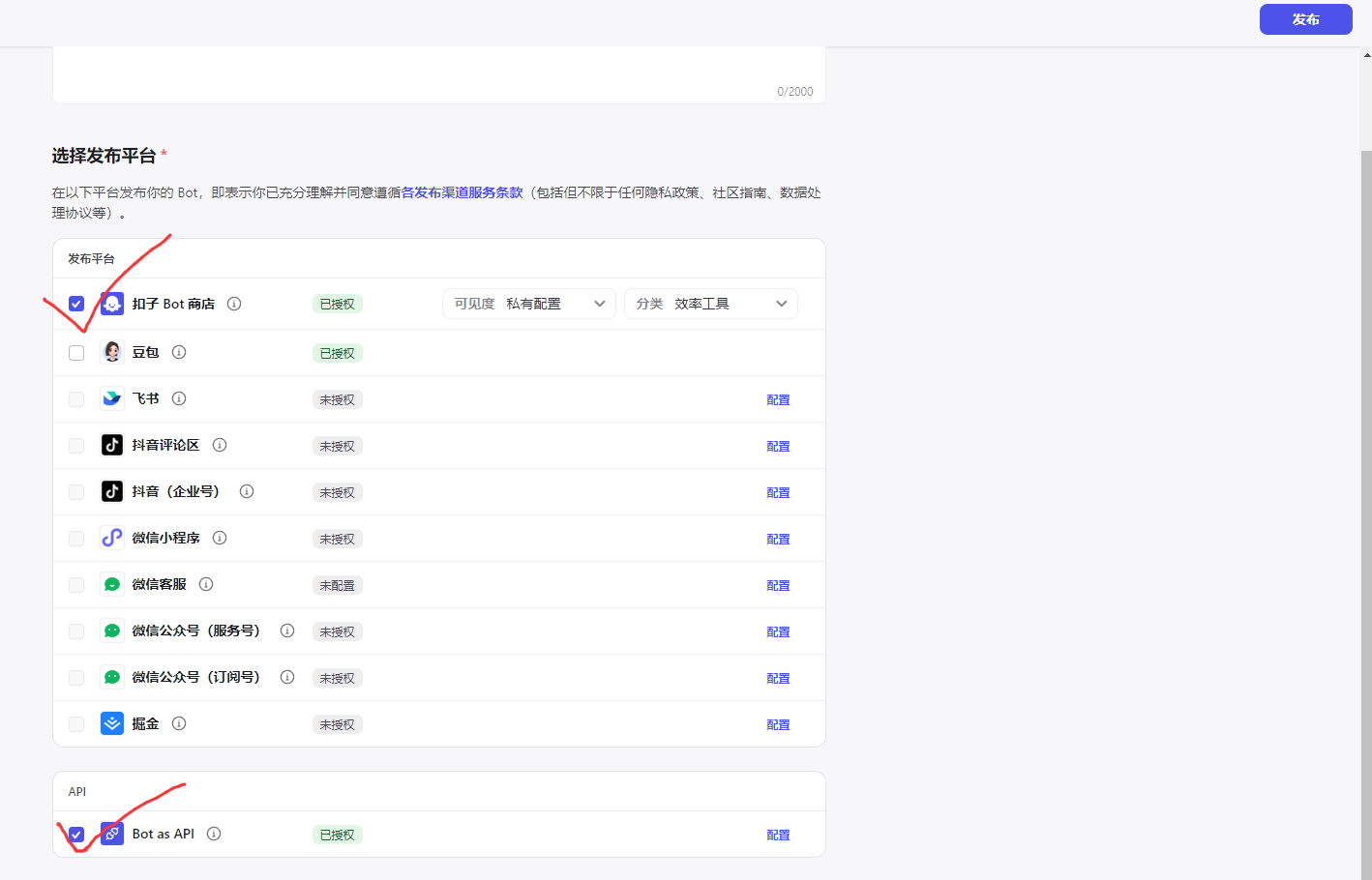Click the 飞书 platform icon
The height and width of the screenshot is (880, 1372).
coord(112,398)
